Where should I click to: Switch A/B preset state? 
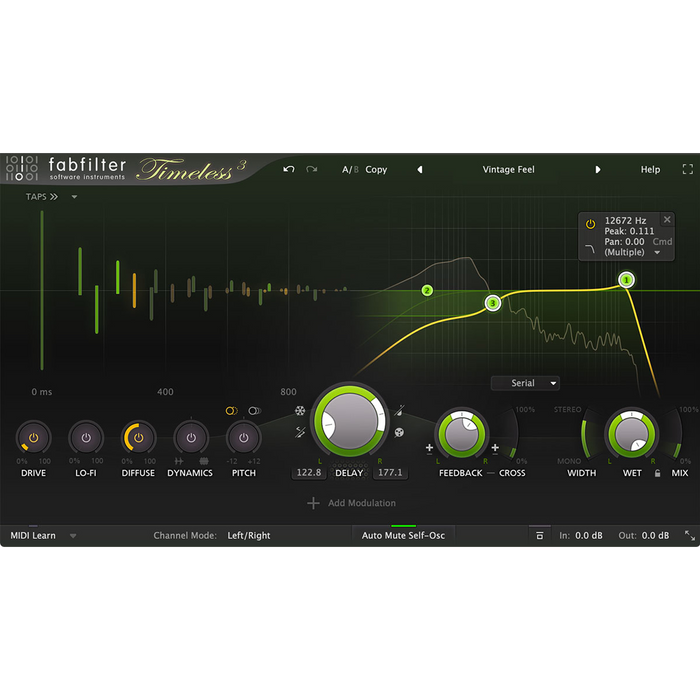(350, 170)
